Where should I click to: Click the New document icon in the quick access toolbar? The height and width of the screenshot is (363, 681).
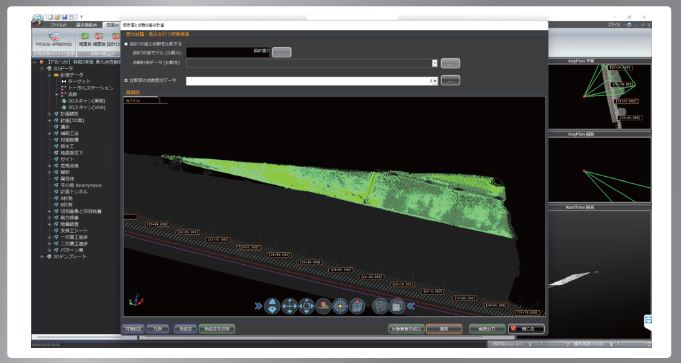pyautogui.click(x=50, y=17)
